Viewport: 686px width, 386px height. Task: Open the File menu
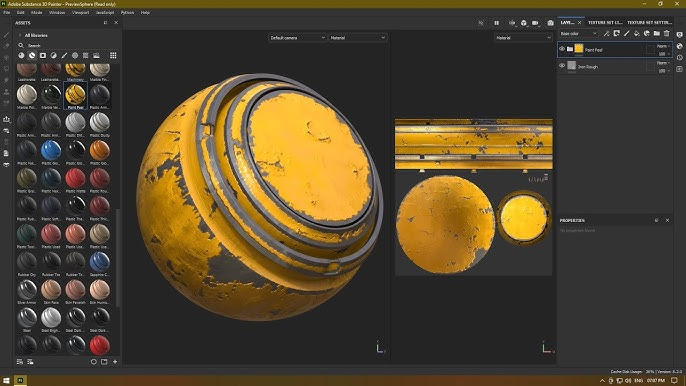pos(7,13)
